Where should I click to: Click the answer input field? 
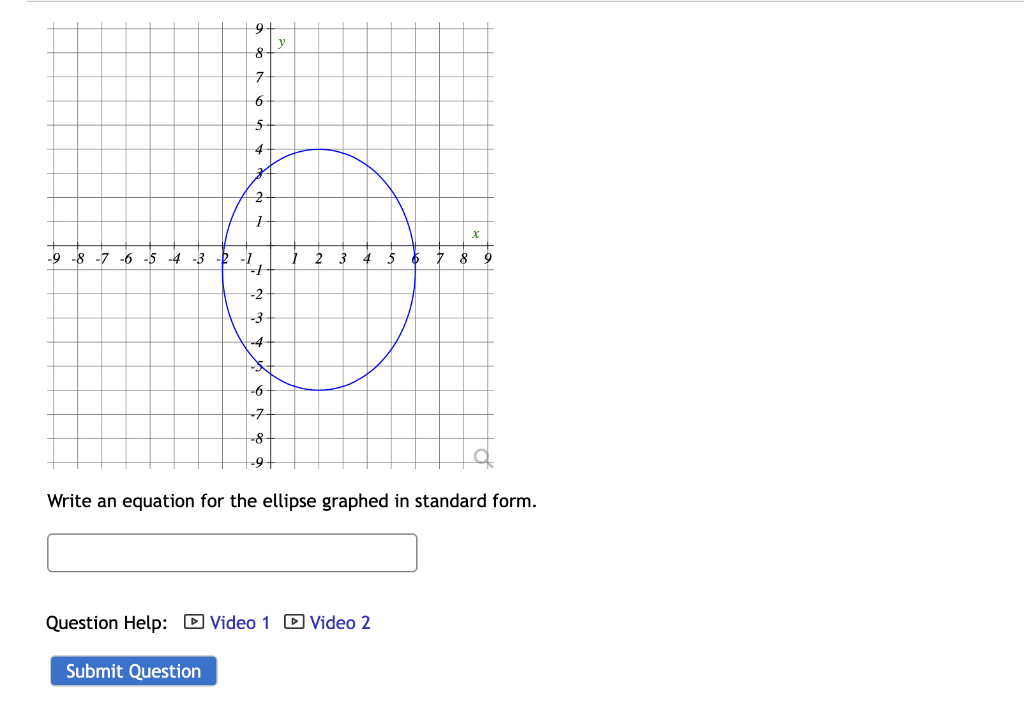[232, 552]
